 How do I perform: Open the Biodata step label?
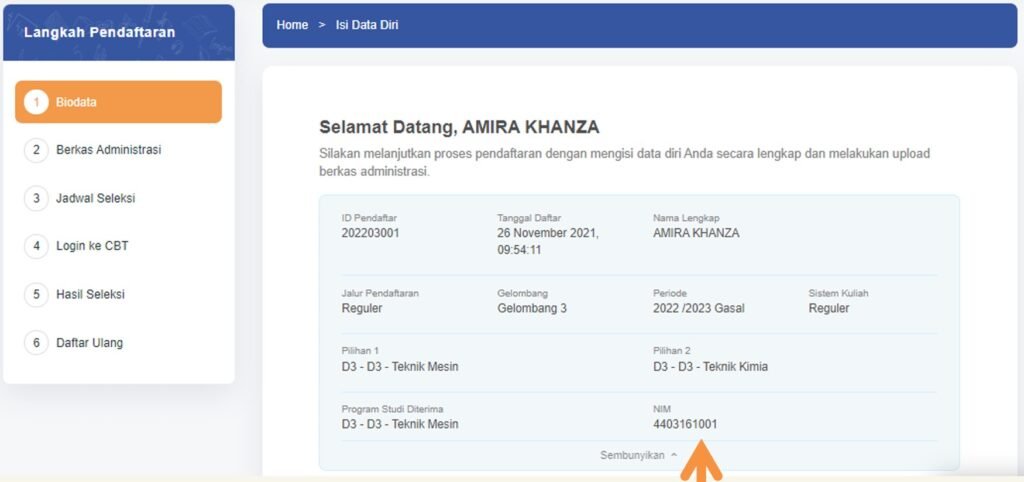77,102
